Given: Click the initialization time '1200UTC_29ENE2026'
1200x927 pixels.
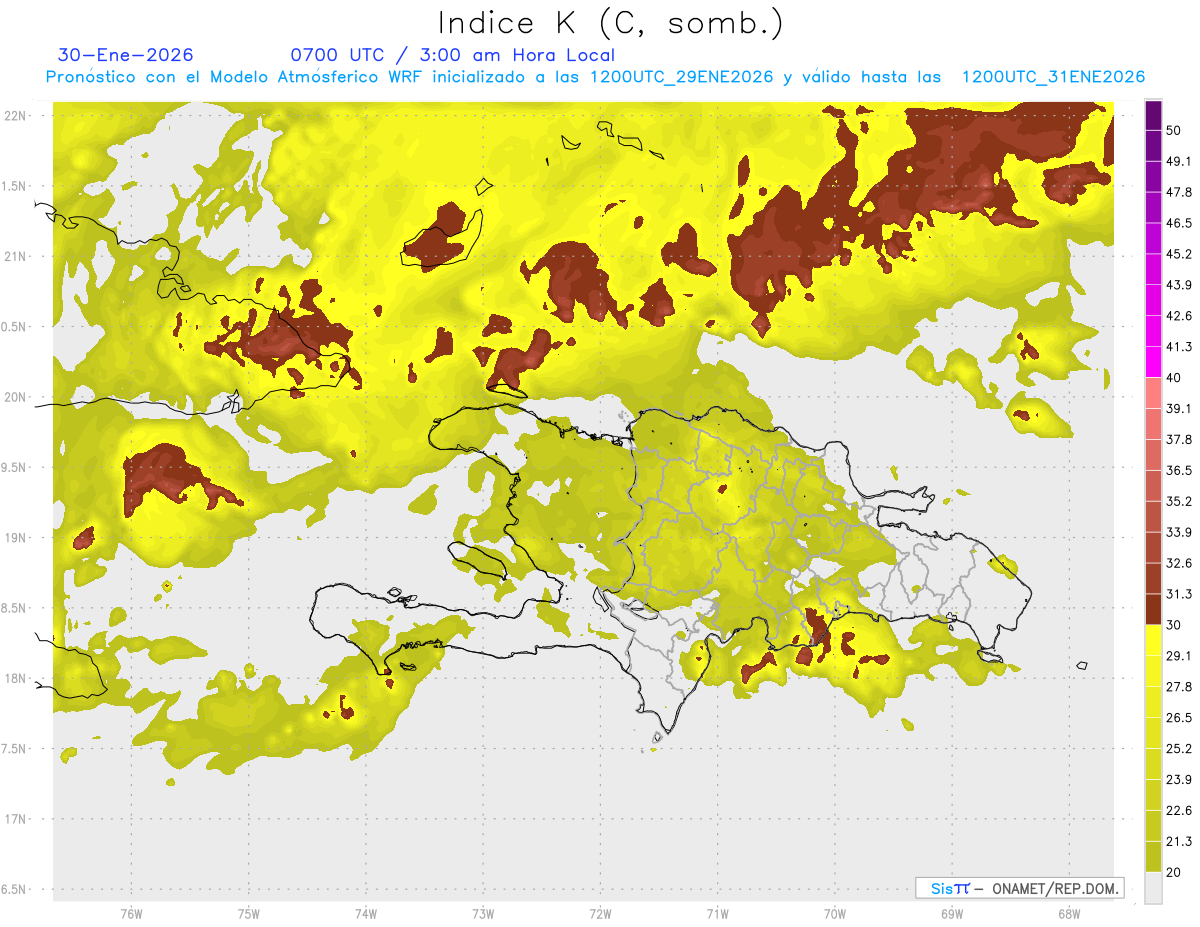Looking at the screenshot, I should click(682, 77).
